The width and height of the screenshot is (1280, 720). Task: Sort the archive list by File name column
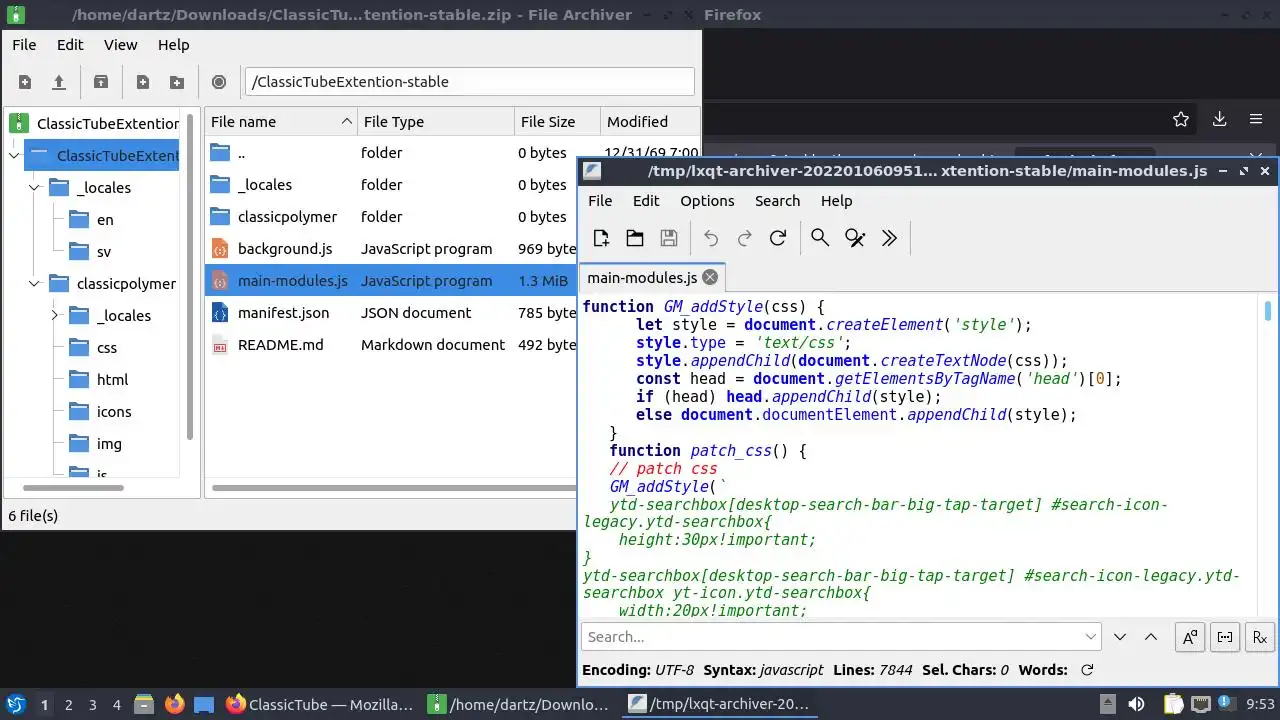tap(280, 122)
